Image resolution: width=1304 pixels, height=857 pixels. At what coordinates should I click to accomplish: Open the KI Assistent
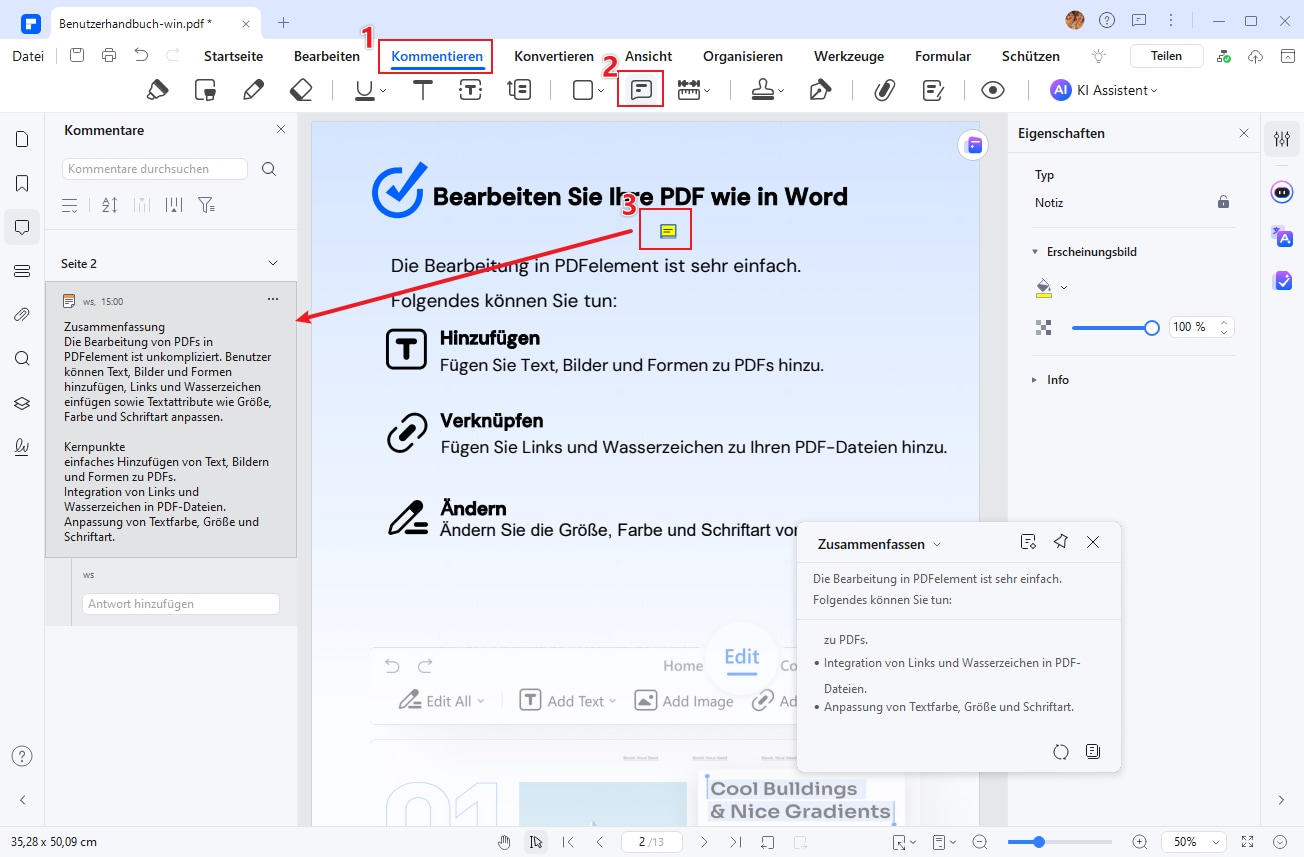pyautogui.click(x=1100, y=90)
